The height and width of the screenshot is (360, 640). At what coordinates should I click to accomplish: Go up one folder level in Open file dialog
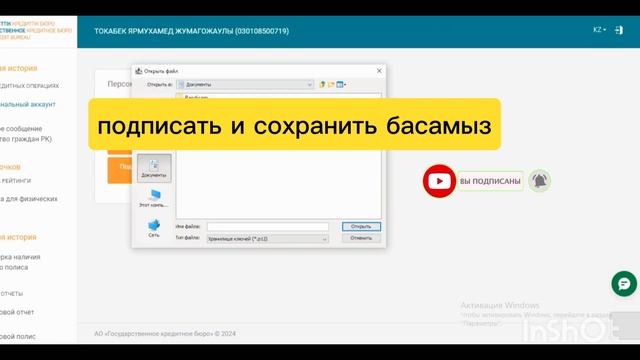(322, 84)
